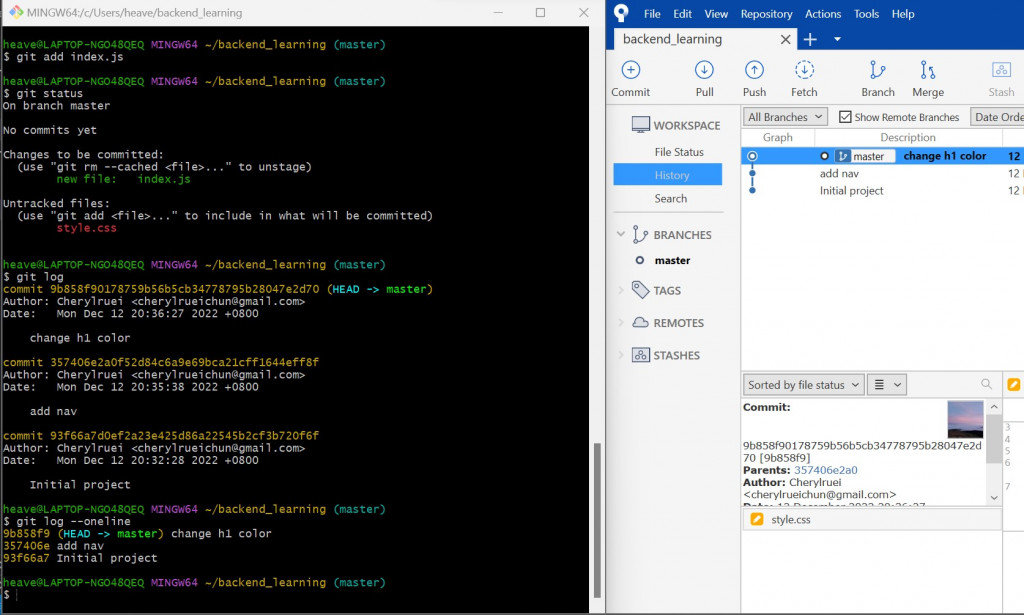1024x615 pixels.
Task: Select History in the sidebar
Action: coord(668,175)
